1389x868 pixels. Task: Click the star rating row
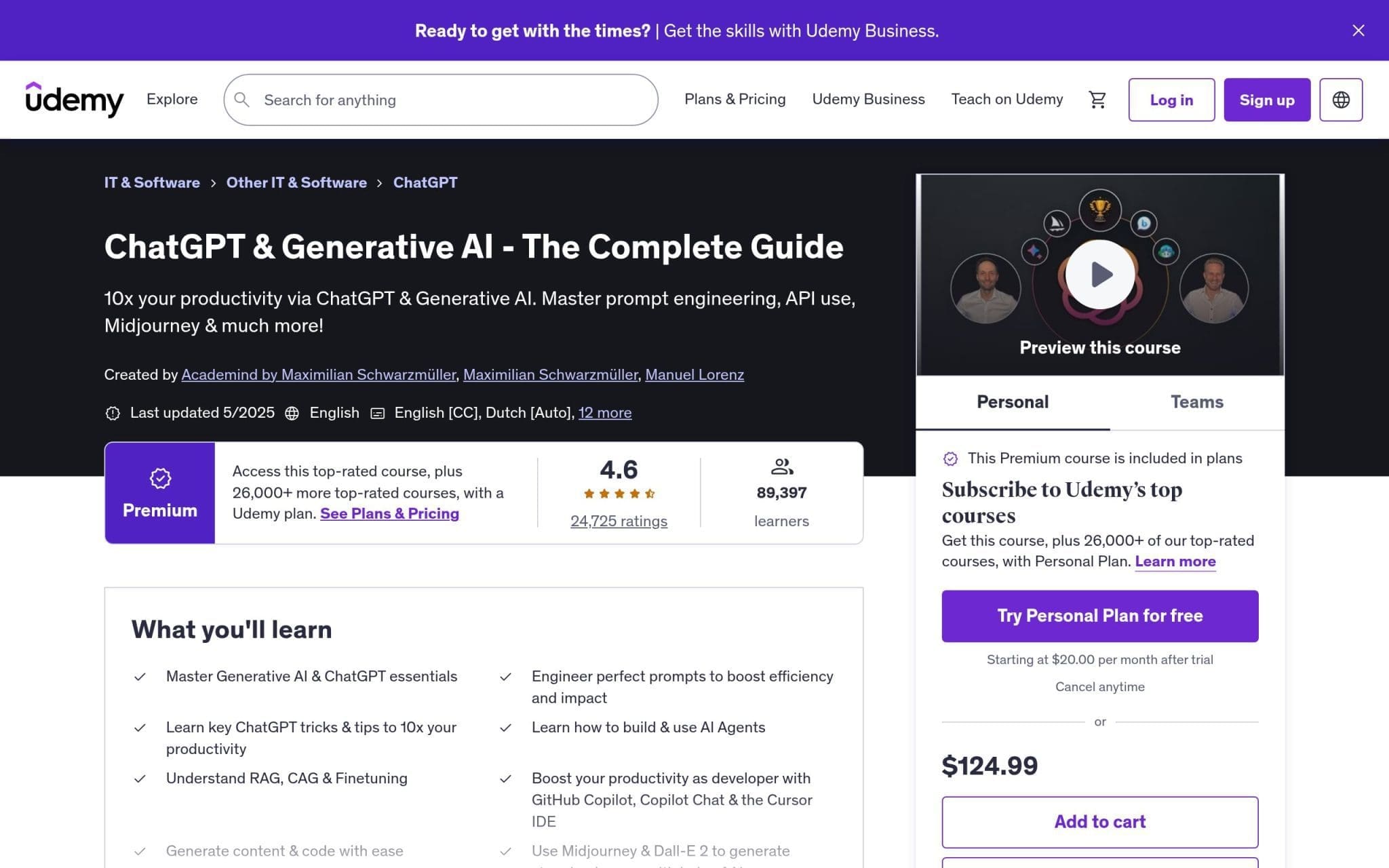(619, 494)
